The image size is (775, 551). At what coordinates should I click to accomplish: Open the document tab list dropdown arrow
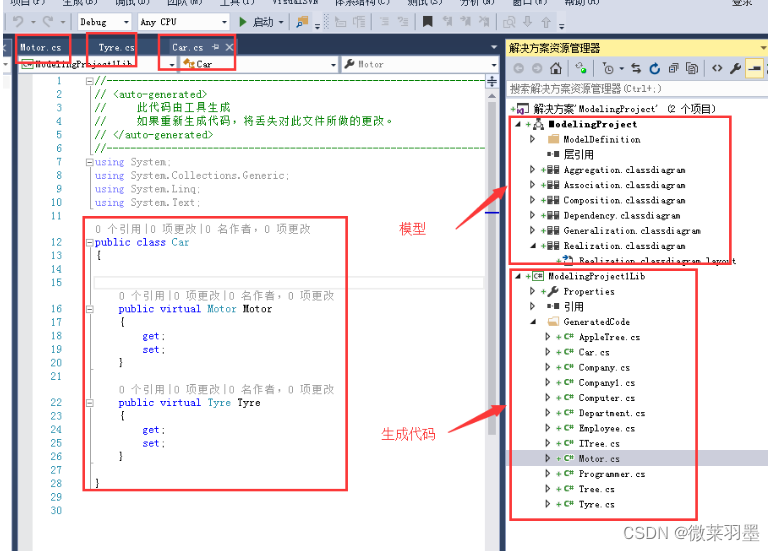[494, 47]
